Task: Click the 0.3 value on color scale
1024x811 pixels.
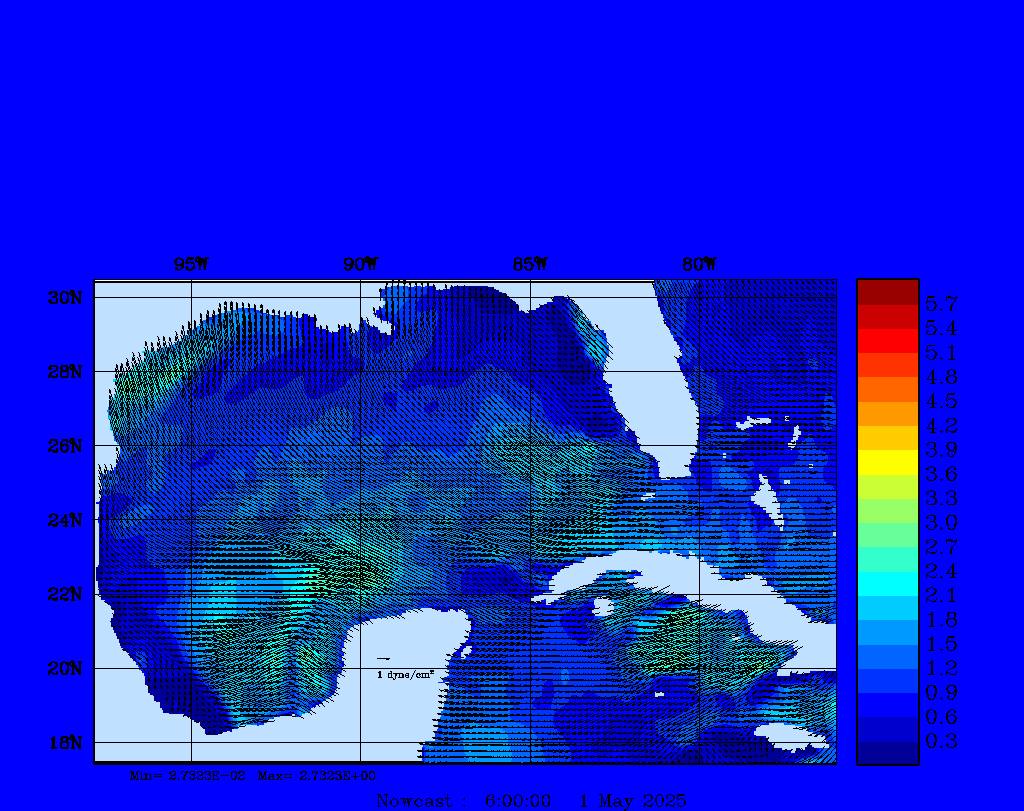Action: [941, 741]
